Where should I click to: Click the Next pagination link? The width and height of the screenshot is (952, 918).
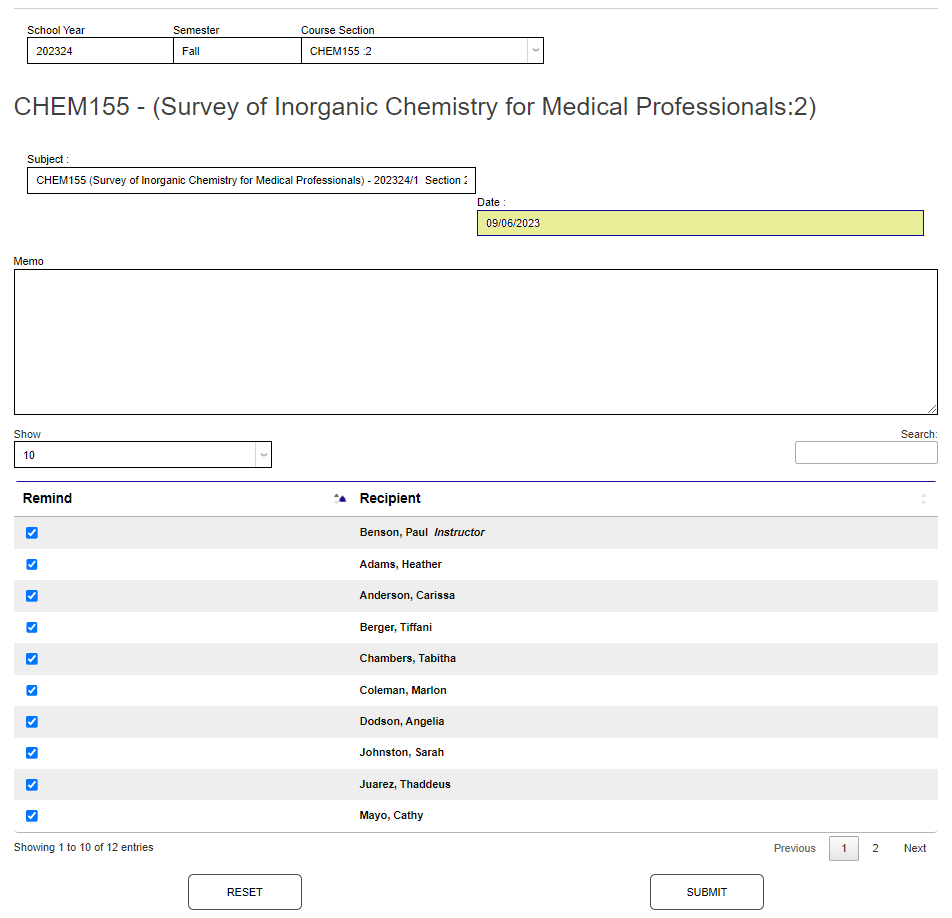(914, 848)
